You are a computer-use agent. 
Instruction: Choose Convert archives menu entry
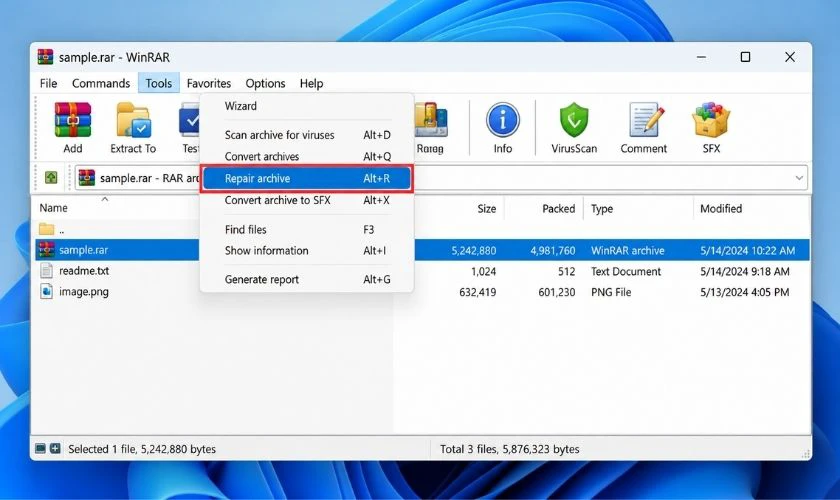pyautogui.click(x=306, y=156)
